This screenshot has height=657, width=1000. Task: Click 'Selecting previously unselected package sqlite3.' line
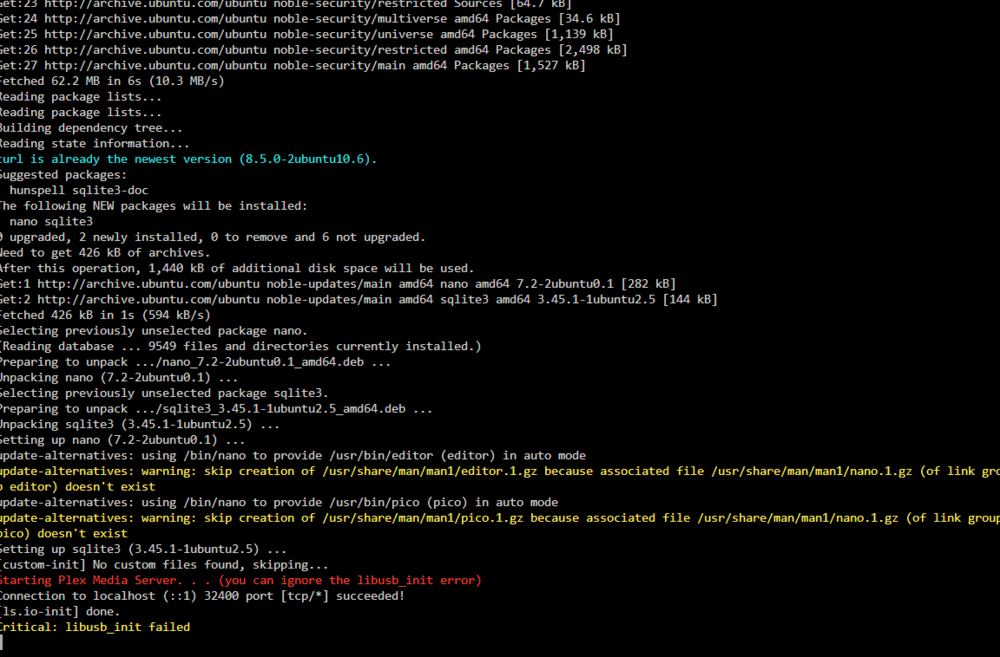(164, 394)
